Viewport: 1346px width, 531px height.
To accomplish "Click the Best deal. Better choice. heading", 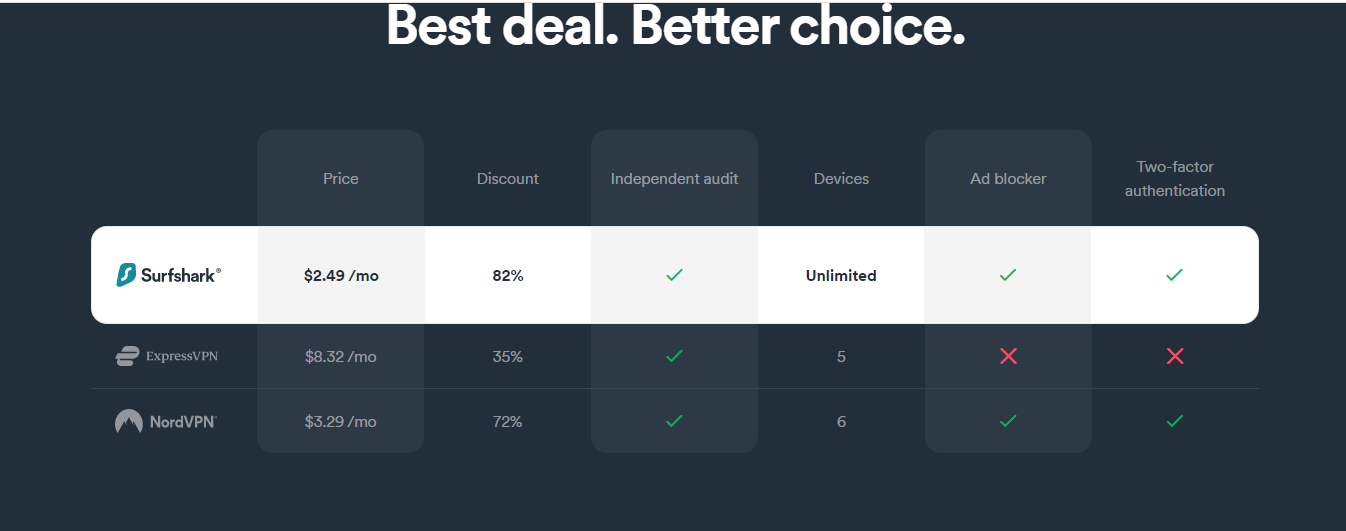I will point(676,26).
